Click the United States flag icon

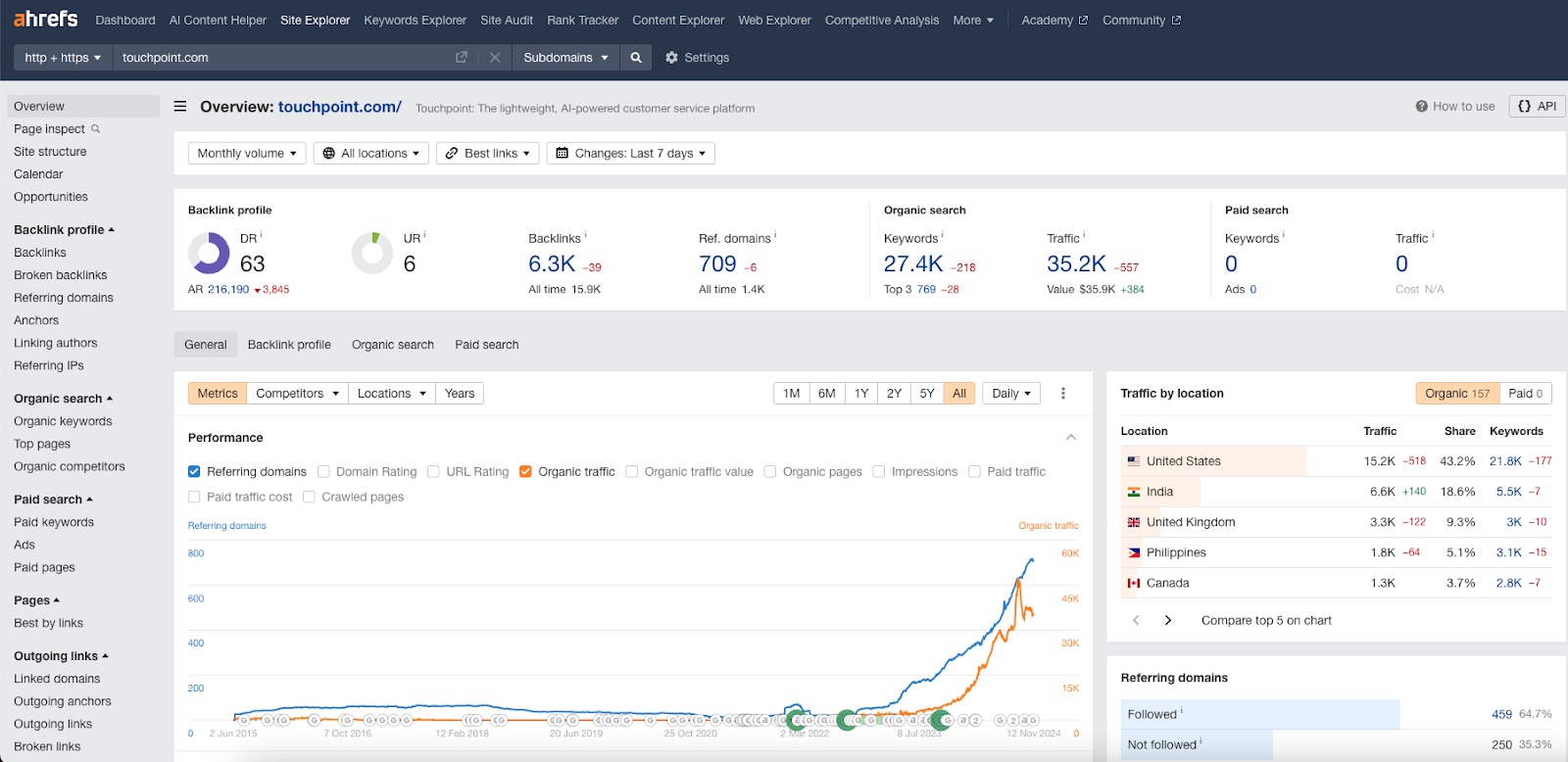tap(1134, 461)
